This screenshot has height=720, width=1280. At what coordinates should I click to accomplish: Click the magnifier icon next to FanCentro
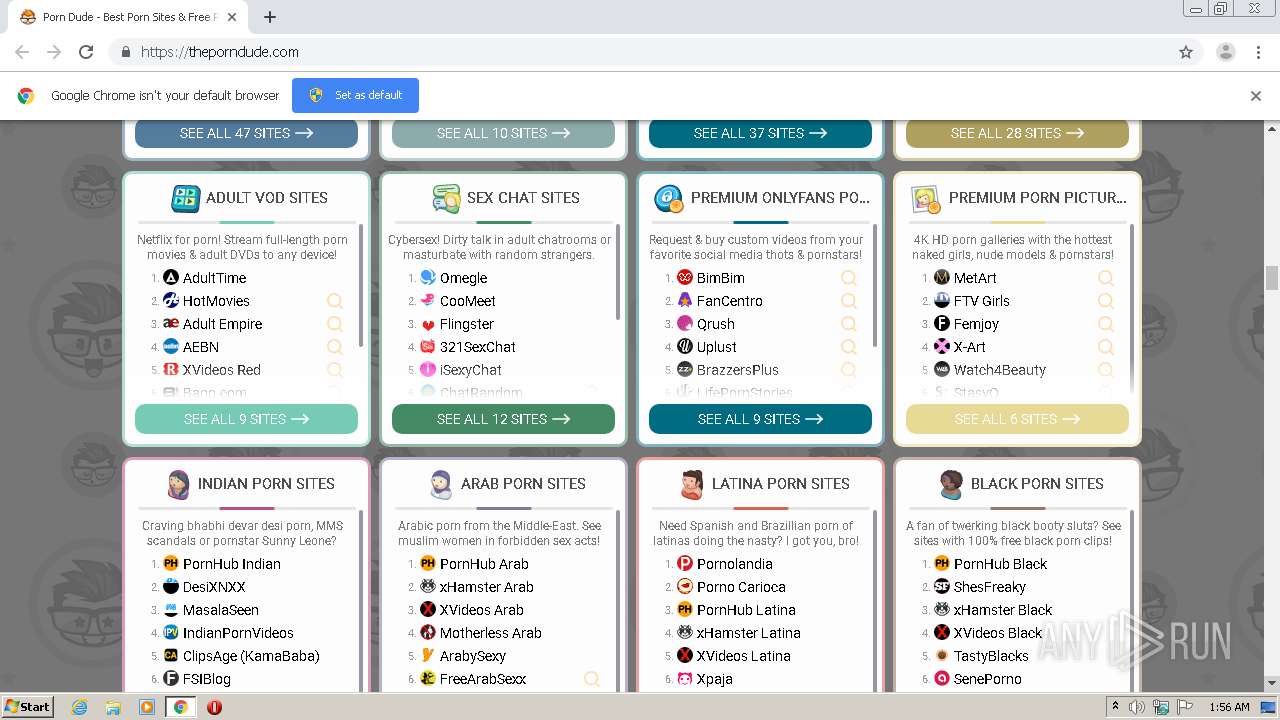pos(849,301)
